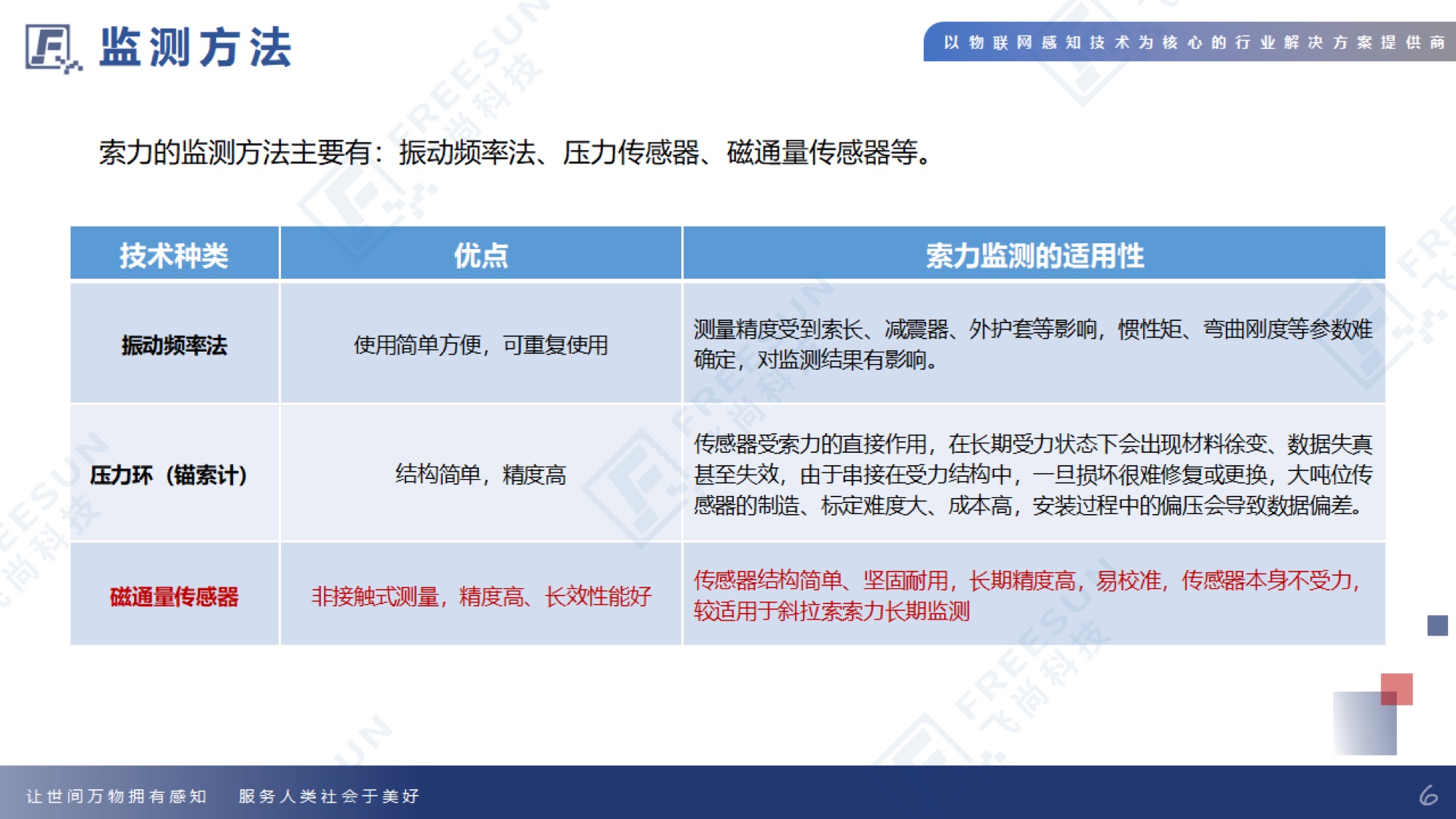Select the 技术种类 header cell

174,255
